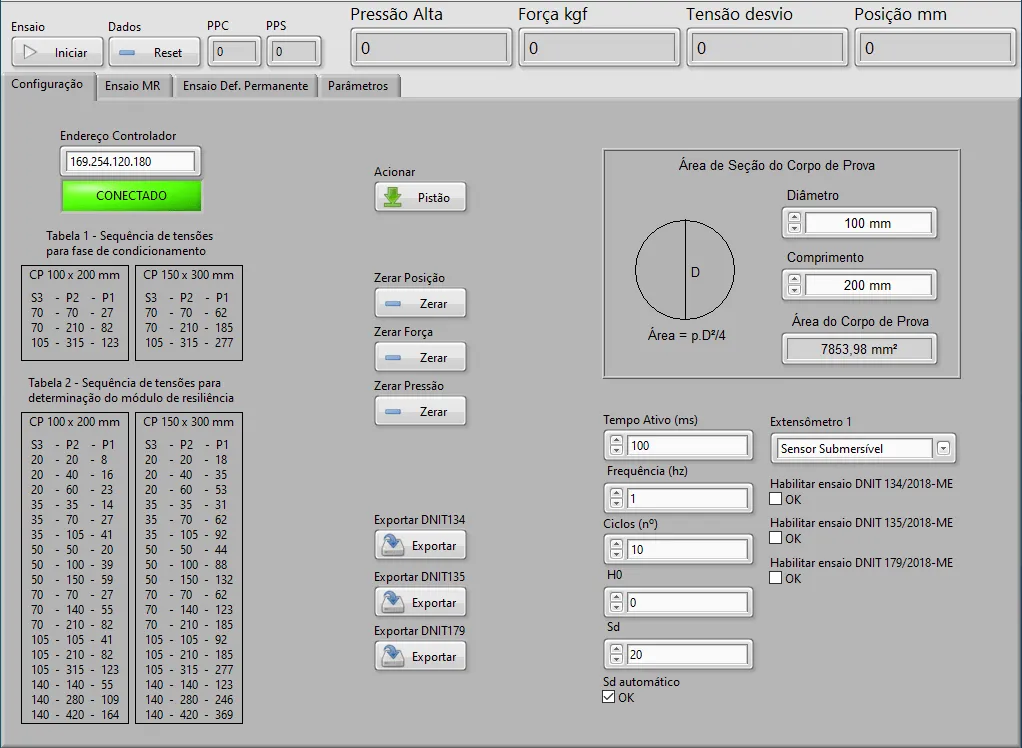The height and width of the screenshot is (748, 1022).
Task: Export DNIT134 data with Exportar
Action: point(420,546)
